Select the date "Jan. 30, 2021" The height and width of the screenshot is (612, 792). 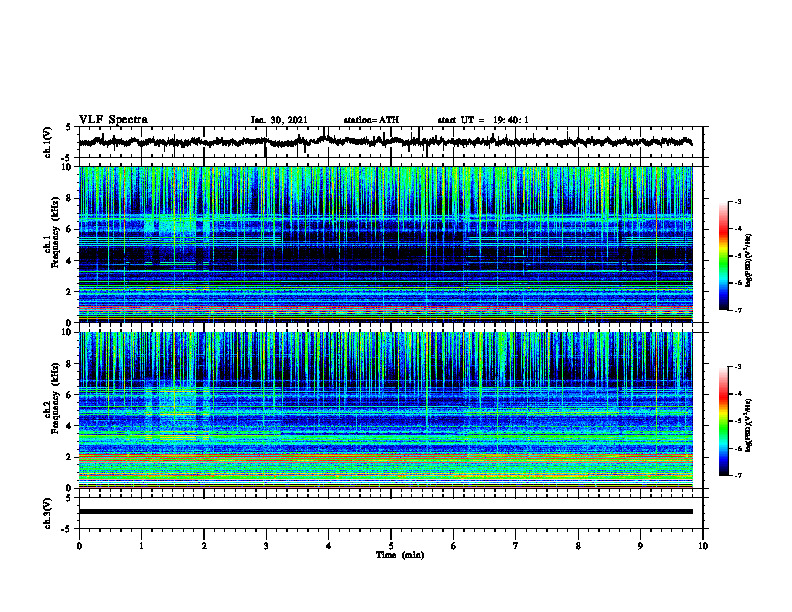279,120
